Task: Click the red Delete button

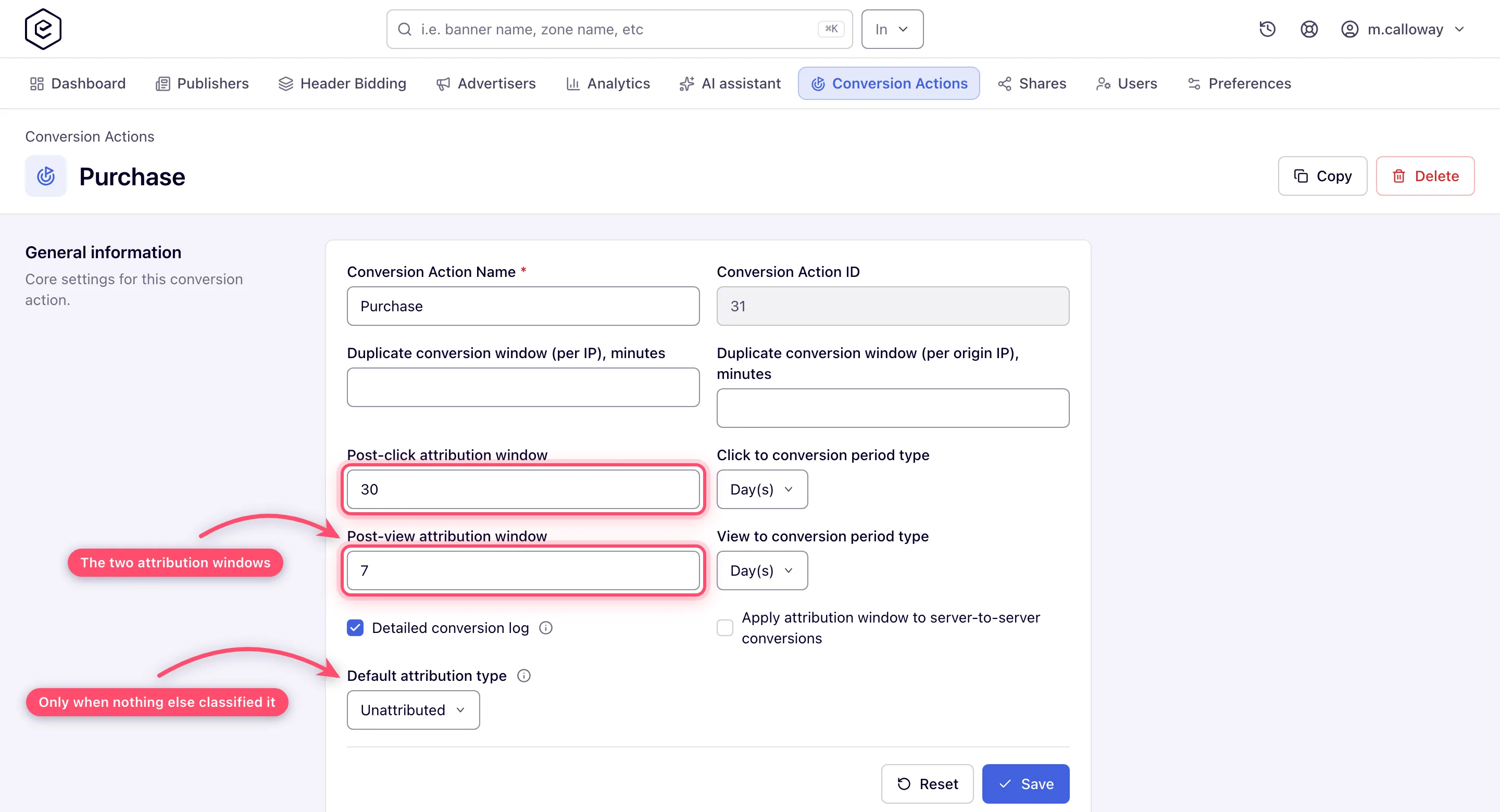Action: click(1425, 176)
